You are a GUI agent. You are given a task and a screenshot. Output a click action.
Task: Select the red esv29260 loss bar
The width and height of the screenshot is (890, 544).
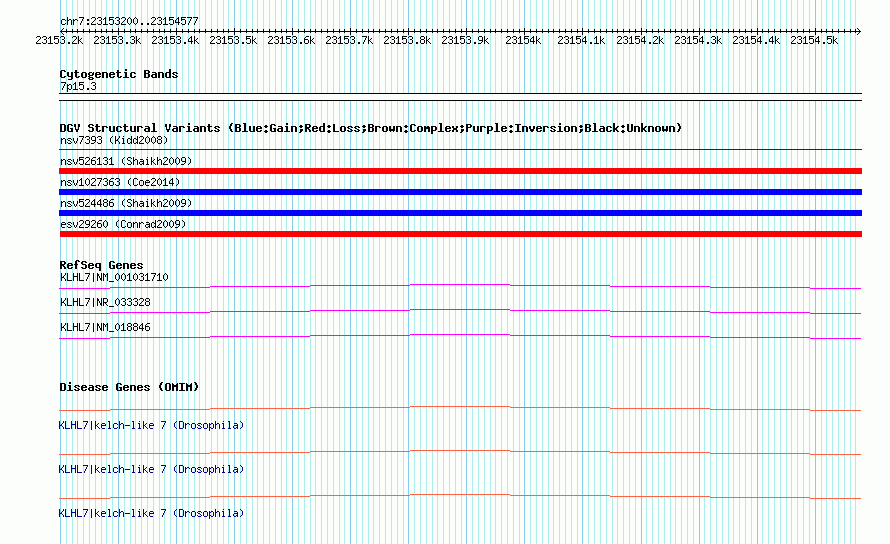pos(460,234)
